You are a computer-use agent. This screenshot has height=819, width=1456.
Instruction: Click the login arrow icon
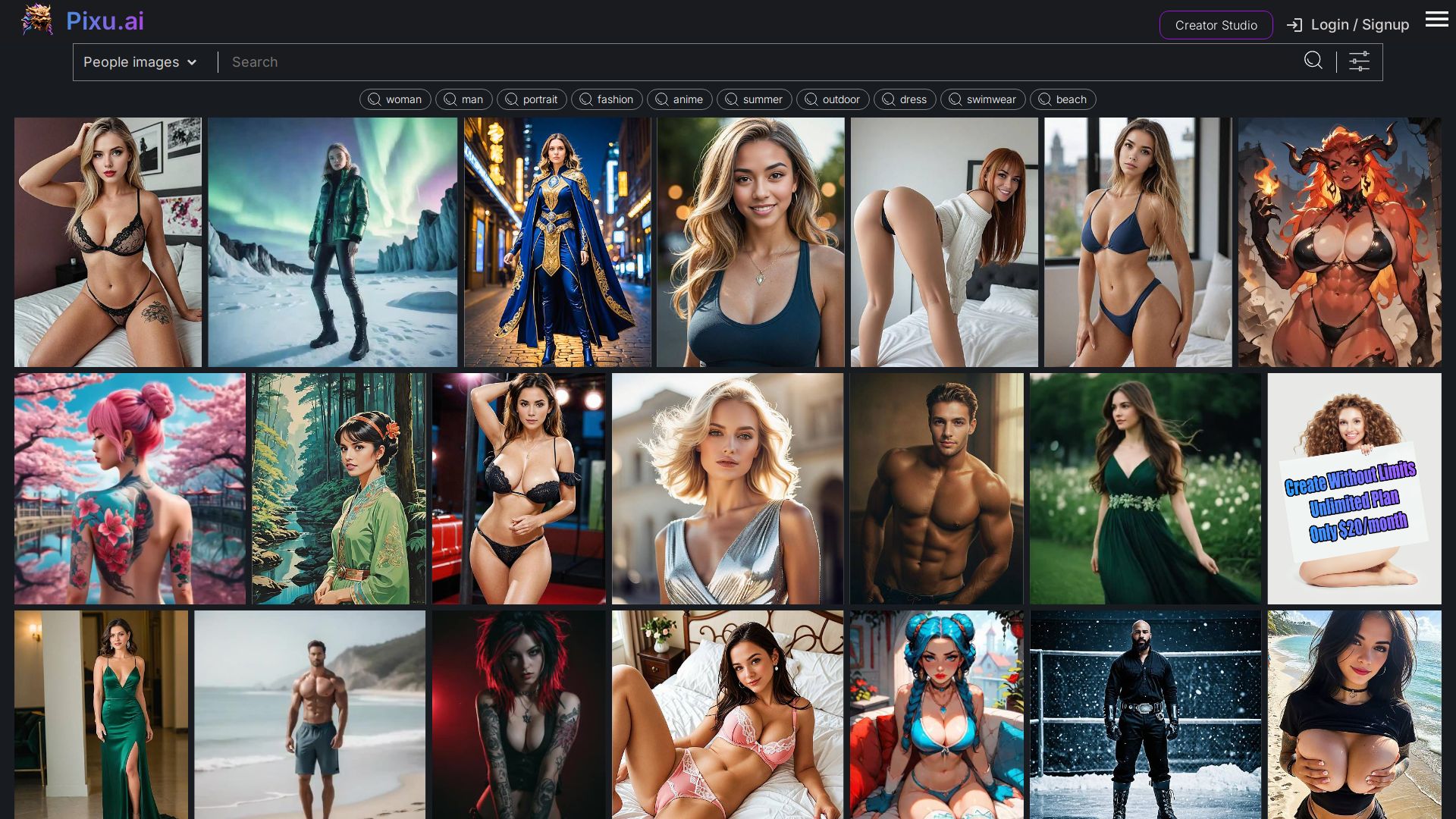pyautogui.click(x=1294, y=25)
